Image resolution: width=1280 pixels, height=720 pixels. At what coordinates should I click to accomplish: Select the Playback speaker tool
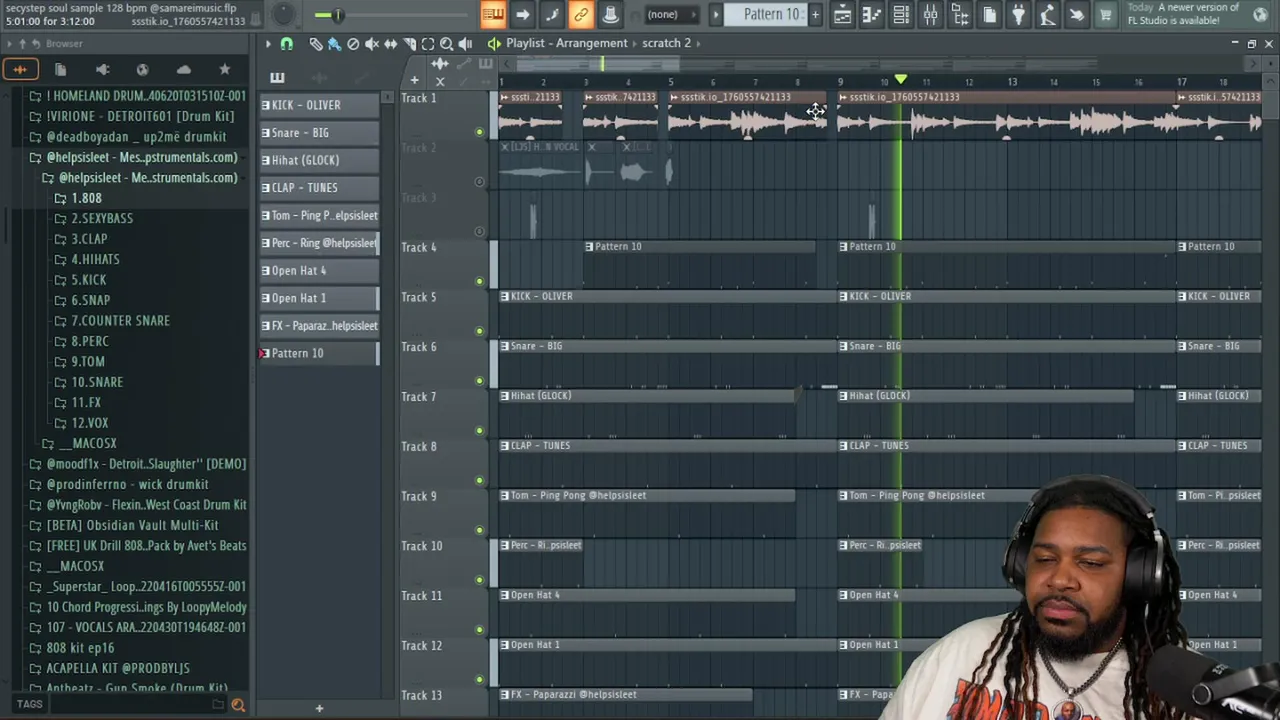tap(465, 44)
